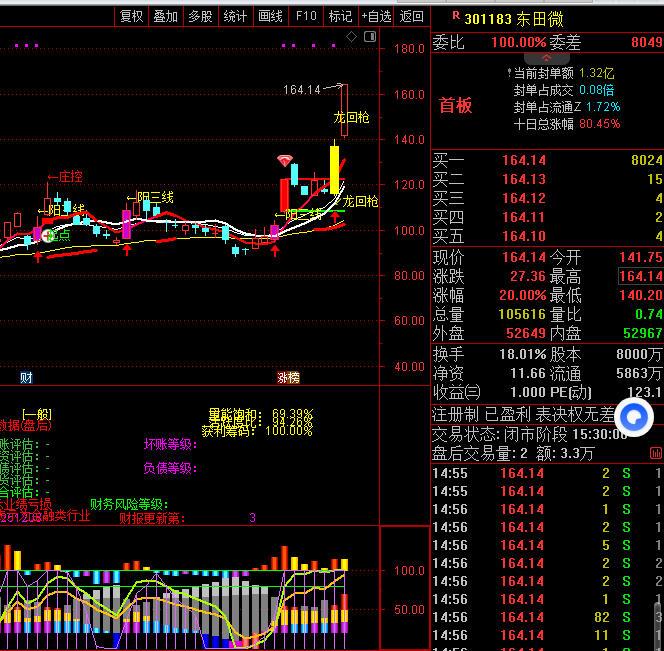Click the diamond icon above chart
Viewport: 664px width, 651px height.
pyautogui.click(x=351, y=37)
